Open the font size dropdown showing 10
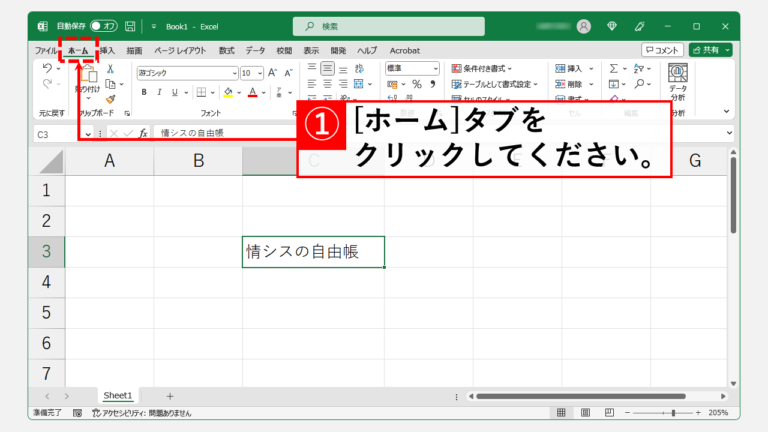 [260, 73]
